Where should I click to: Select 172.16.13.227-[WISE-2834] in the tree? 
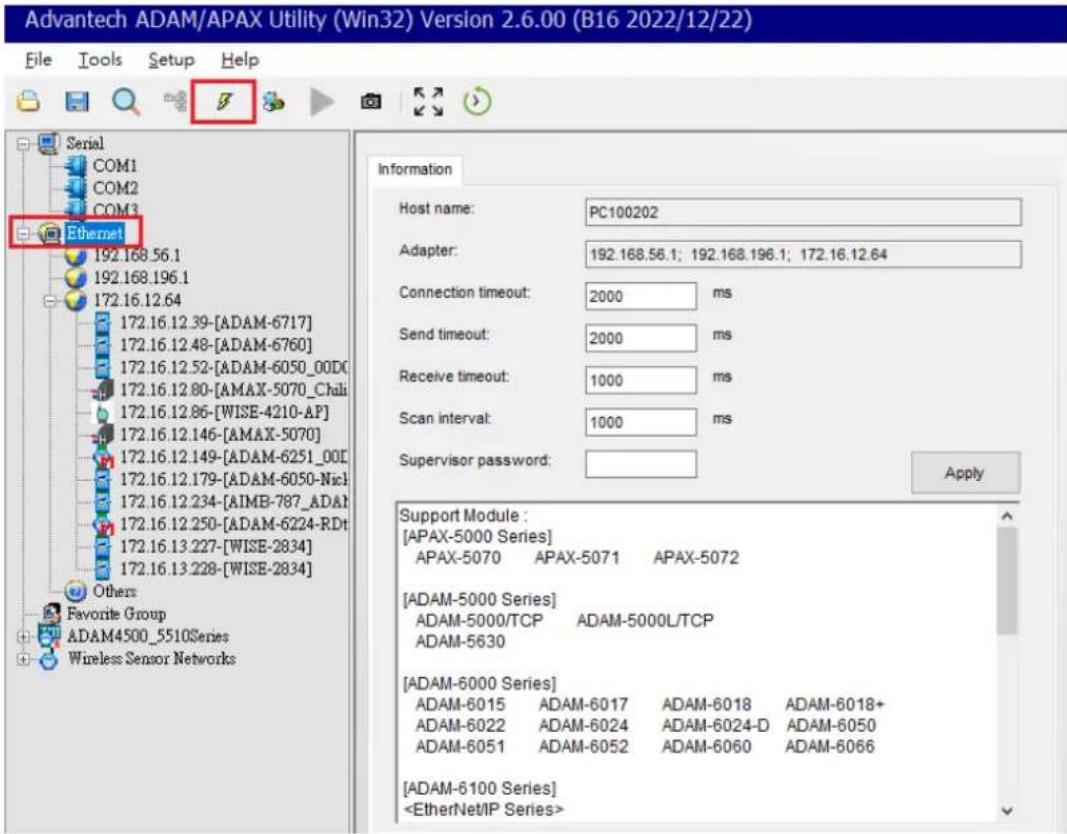point(216,546)
